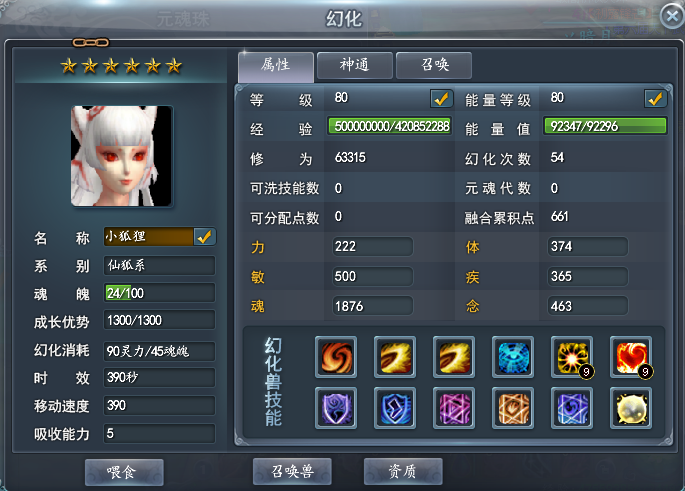Click the 资质 button
The height and width of the screenshot is (491, 685).
403,471
